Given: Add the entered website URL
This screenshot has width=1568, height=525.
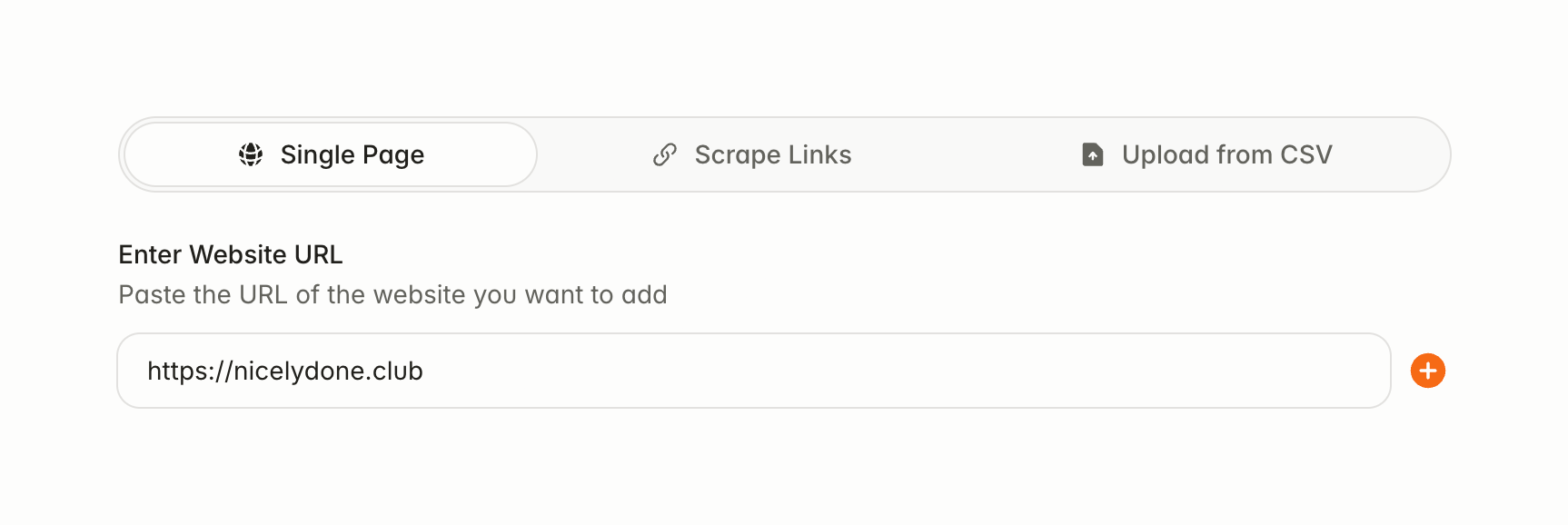Looking at the screenshot, I should point(1427,371).
